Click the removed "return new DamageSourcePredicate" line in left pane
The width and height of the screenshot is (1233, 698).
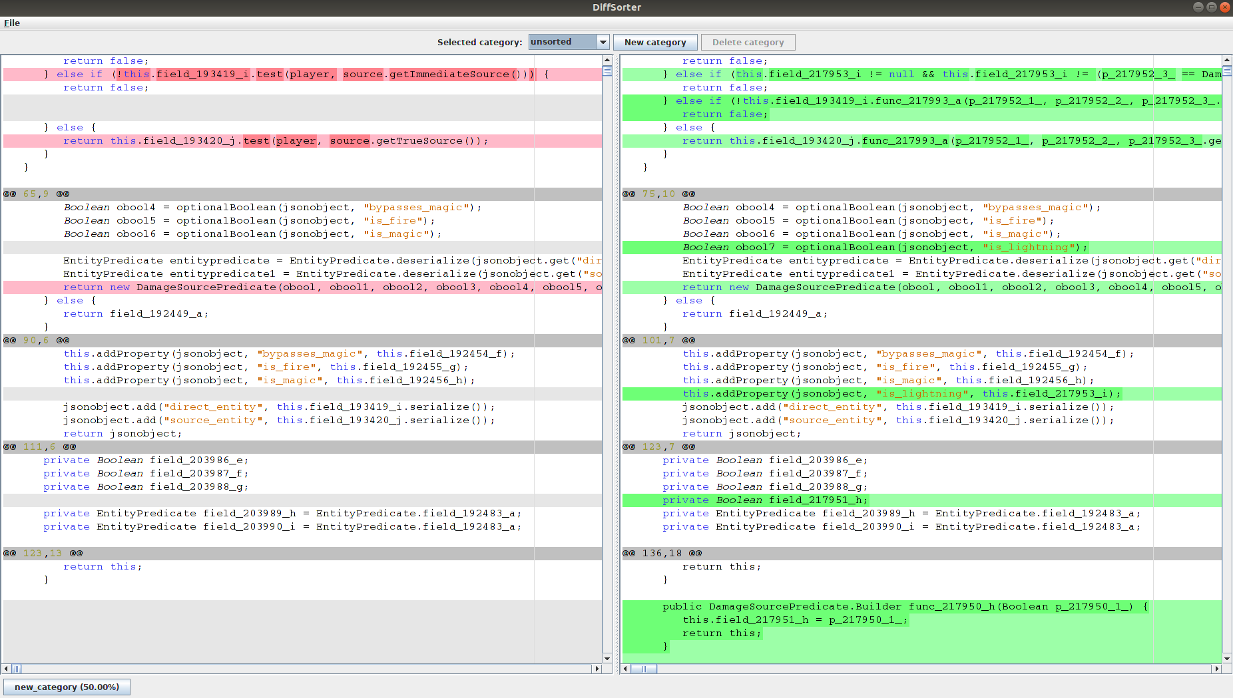pos(302,287)
